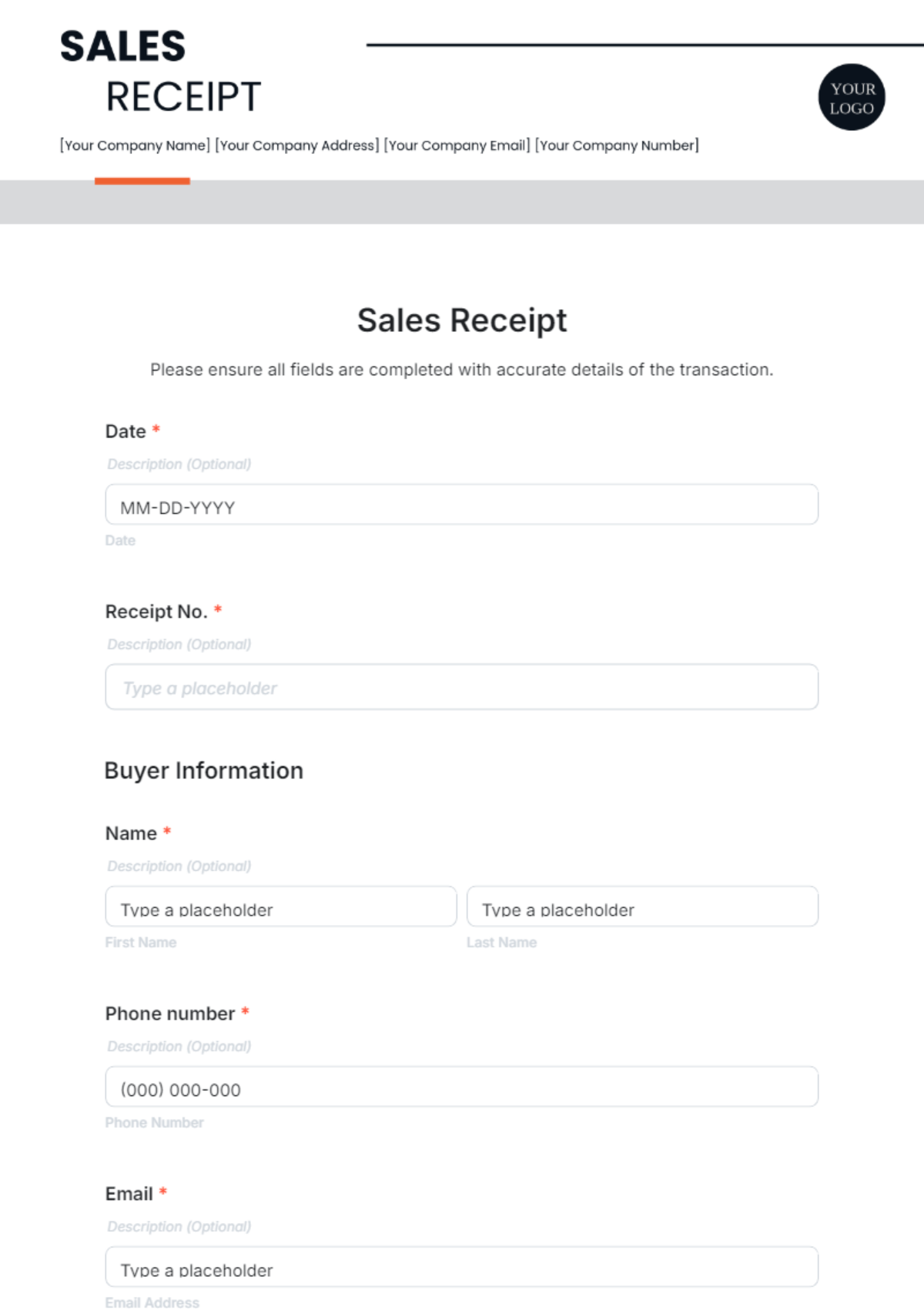Select the Phone number description optional text
The image size is (924, 1310).
pyautogui.click(x=179, y=1047)
